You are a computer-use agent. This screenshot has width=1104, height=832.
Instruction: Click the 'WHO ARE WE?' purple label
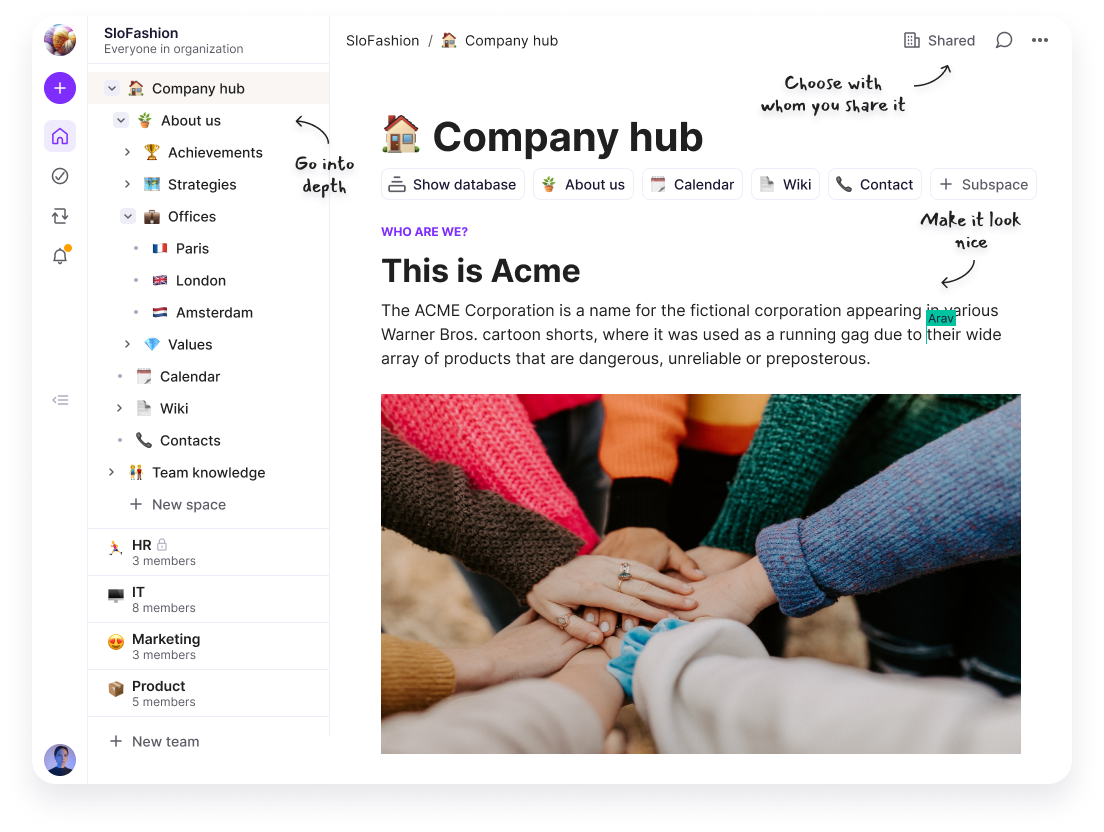(x=425, y=232)
